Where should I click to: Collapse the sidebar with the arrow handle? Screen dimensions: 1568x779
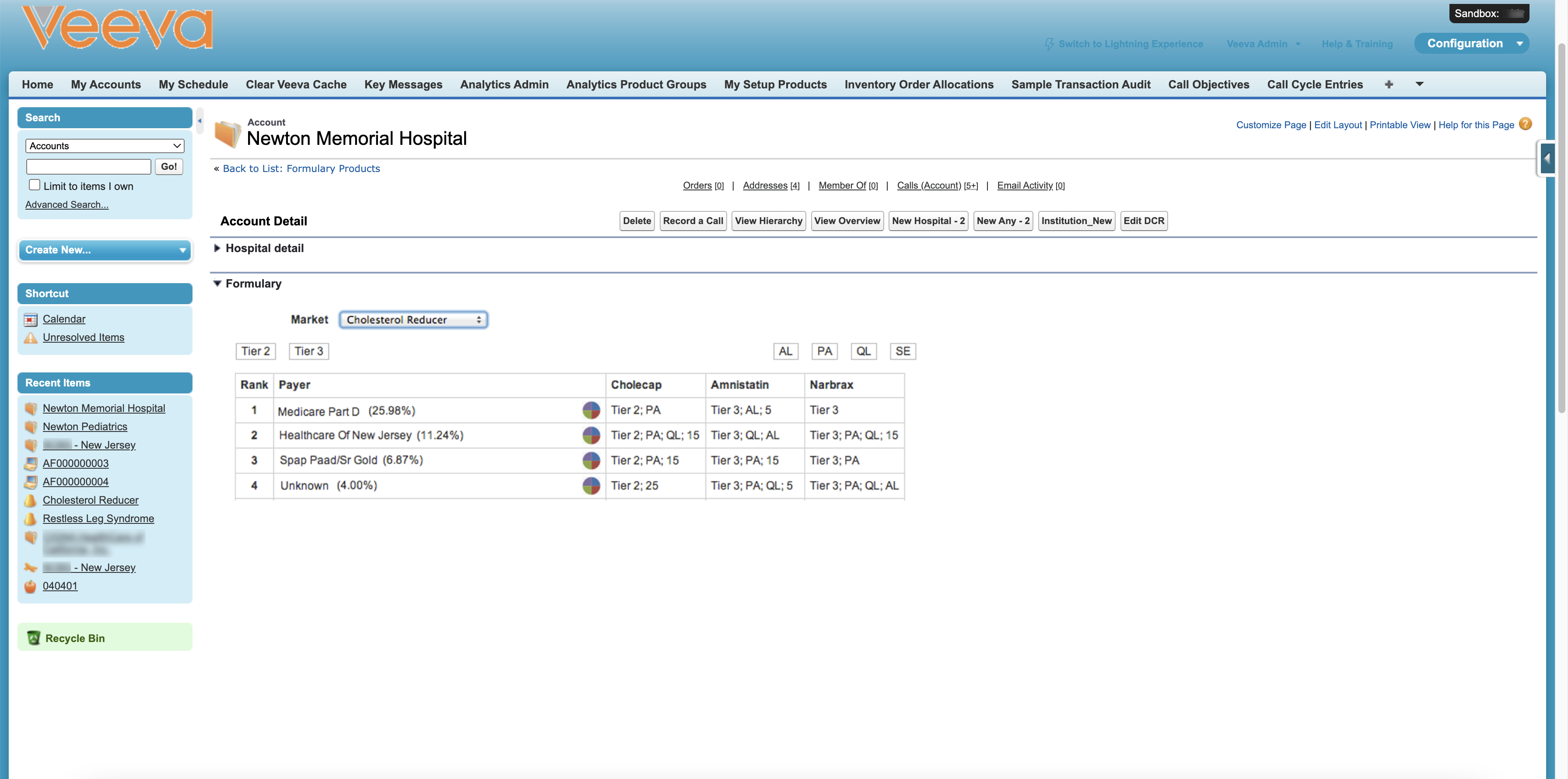click(x=199, y=121)
